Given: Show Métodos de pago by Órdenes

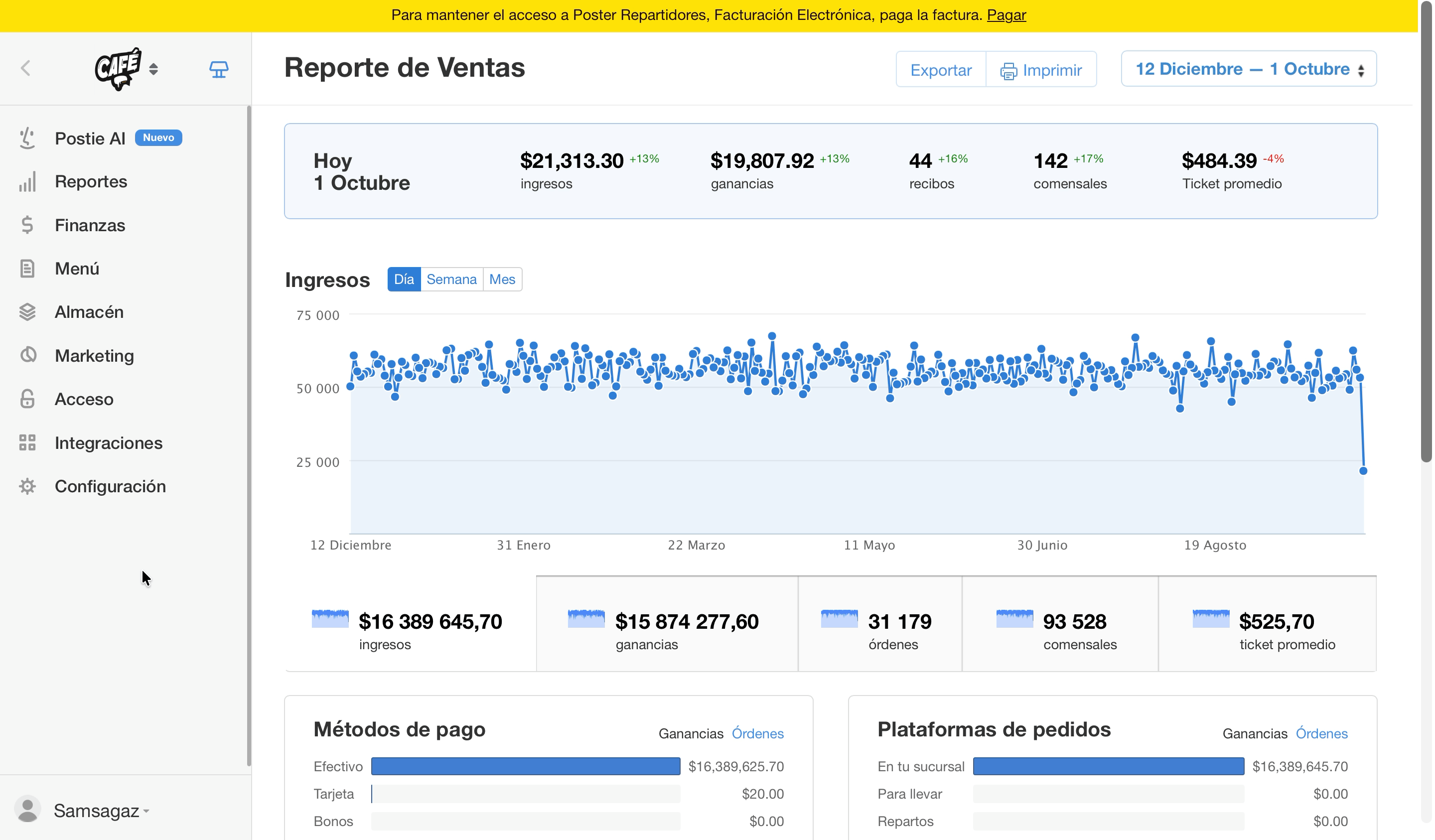Looking at the screenshot, I should pyautogui.click(x=757, y=733).
